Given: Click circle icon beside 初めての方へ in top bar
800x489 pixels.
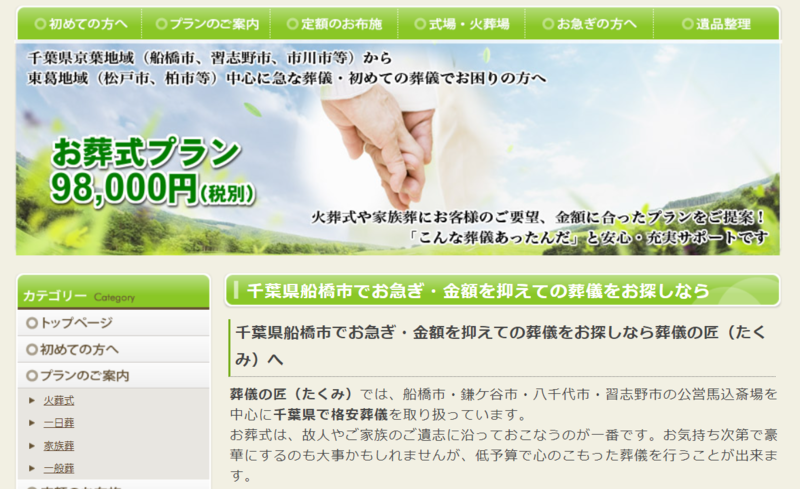Looking at the screenshot, I should pyautogui.click(x=40, y=23).
